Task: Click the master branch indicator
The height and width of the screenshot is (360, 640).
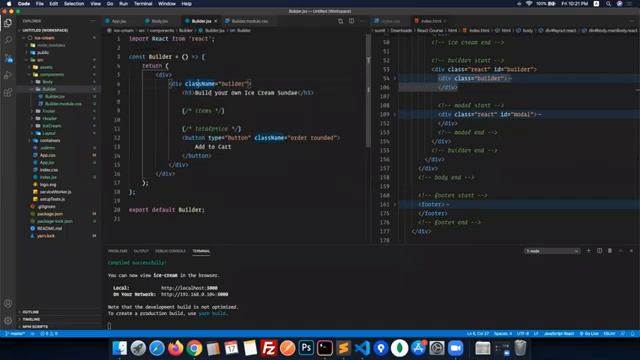Action: click(x=16, y=333)
